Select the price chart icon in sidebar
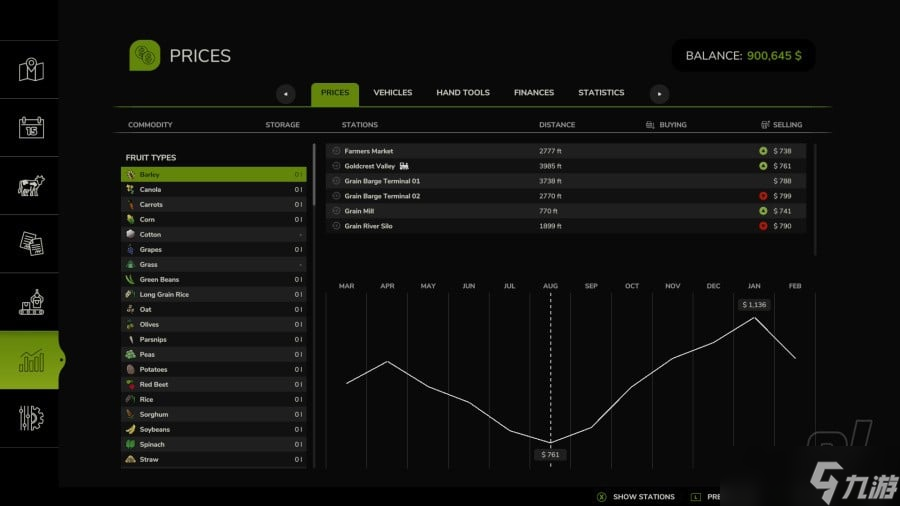The height and width of the screenshot is (506, 900). pyautogui.click(x=31, y=360)
